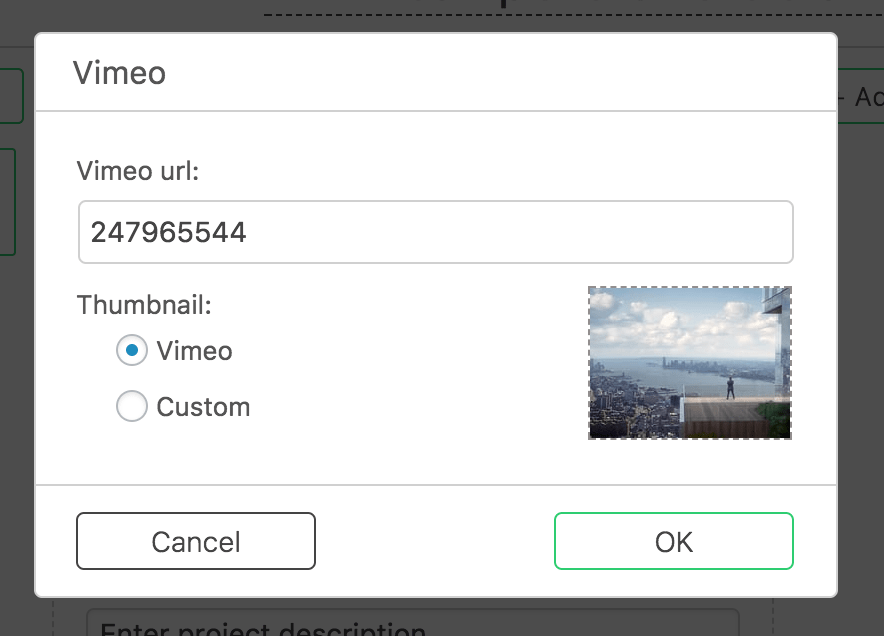Click the "Vimeo url:" label
This screenshot has width=884, height=636.
138,171
